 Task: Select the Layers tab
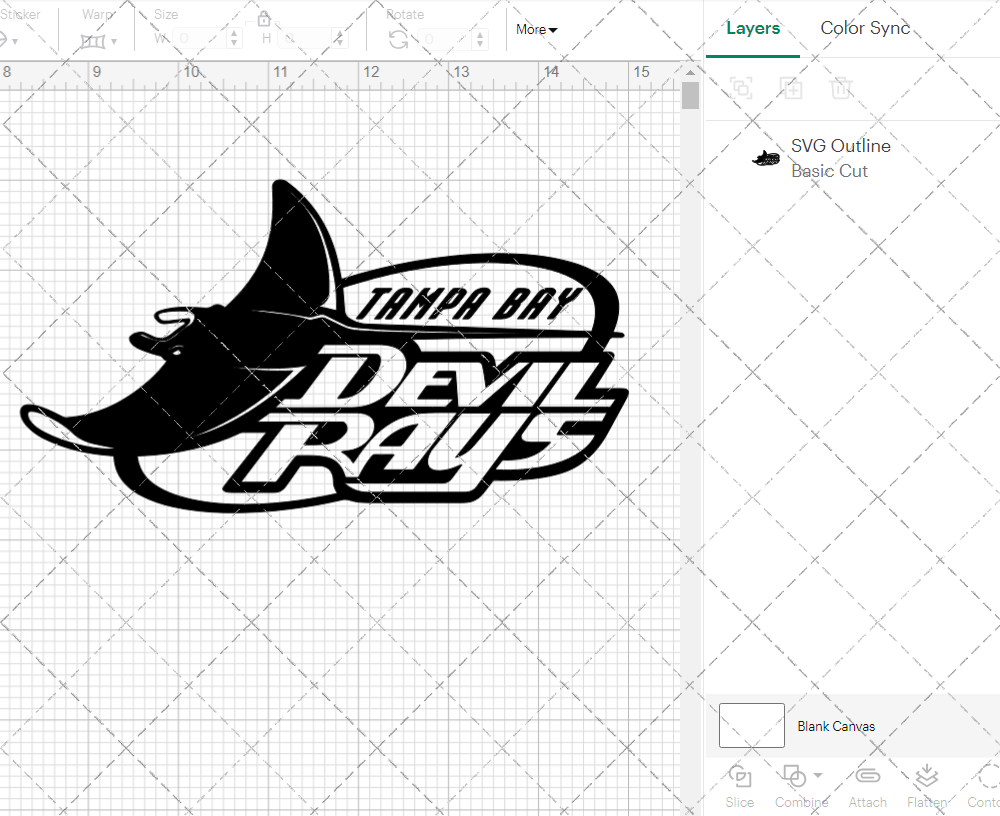click(753, 28)
